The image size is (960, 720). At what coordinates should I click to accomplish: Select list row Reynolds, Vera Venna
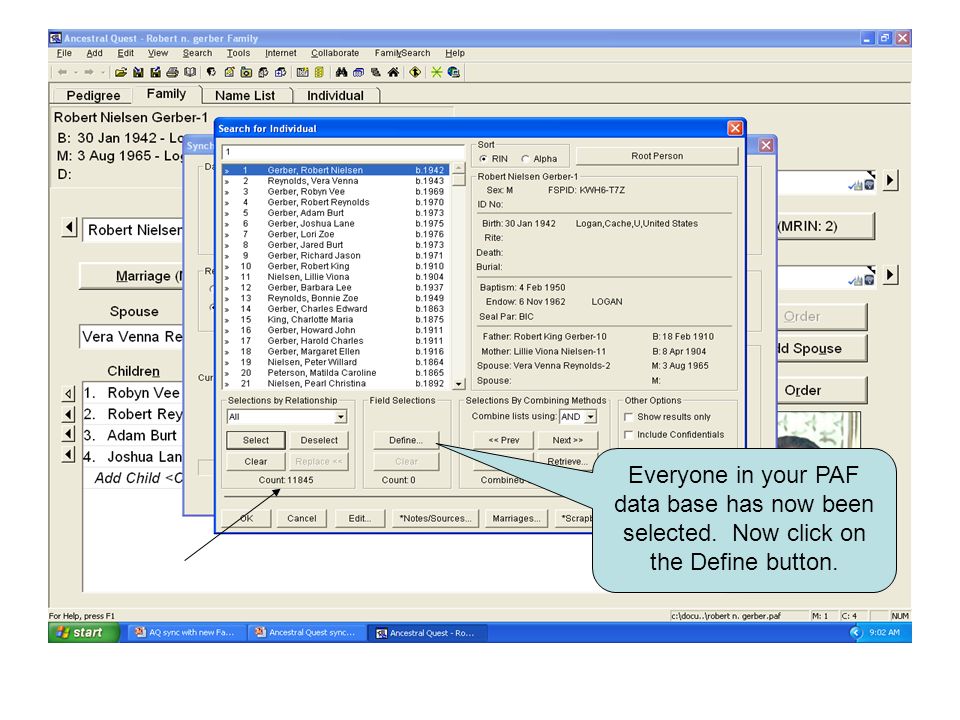[x=336, y=181]
